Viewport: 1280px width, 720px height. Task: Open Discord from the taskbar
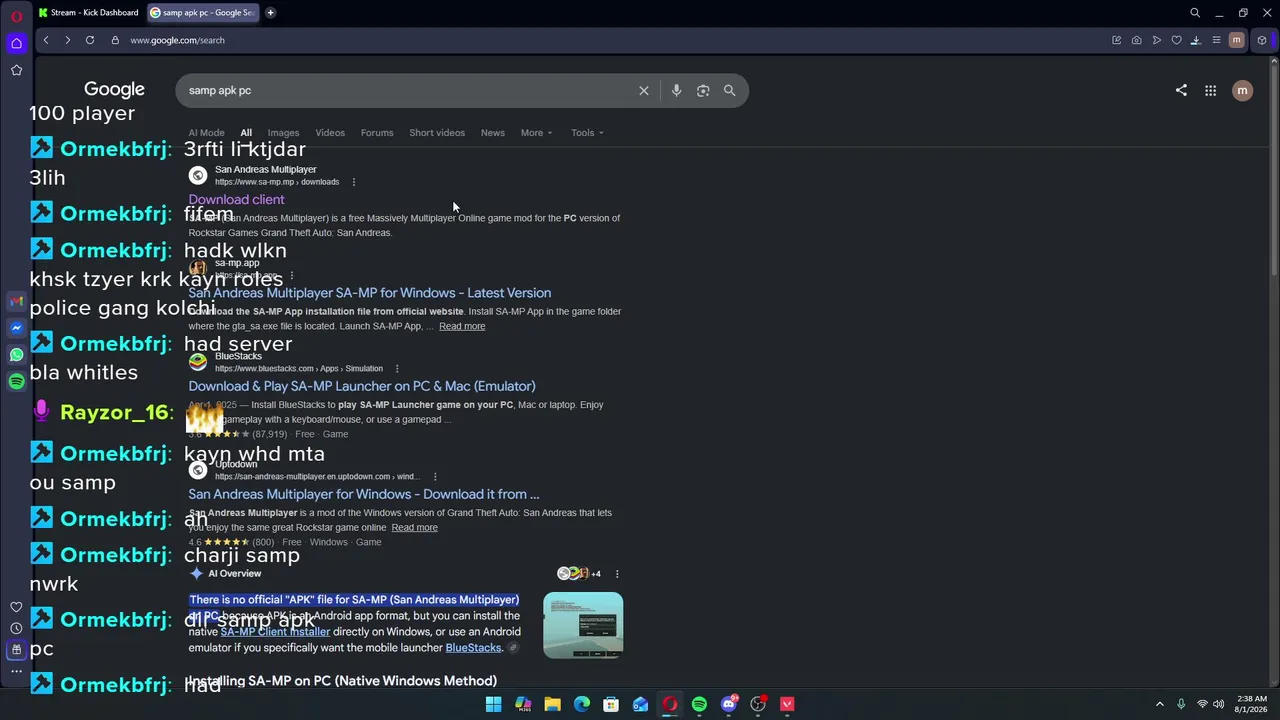click(x=729, y=704)
